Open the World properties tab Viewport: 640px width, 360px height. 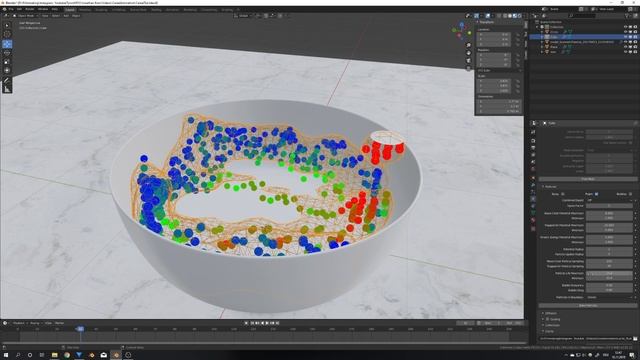click(x=533, y=169)
